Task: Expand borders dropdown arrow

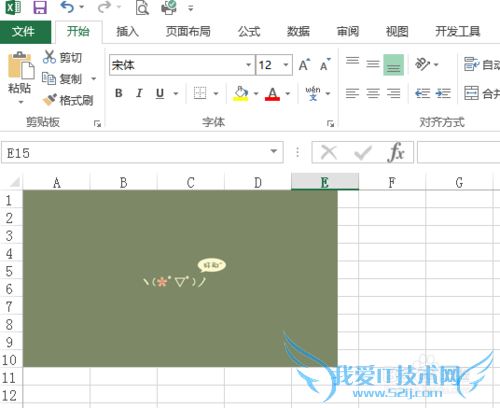Action: (x=216, y=94)
